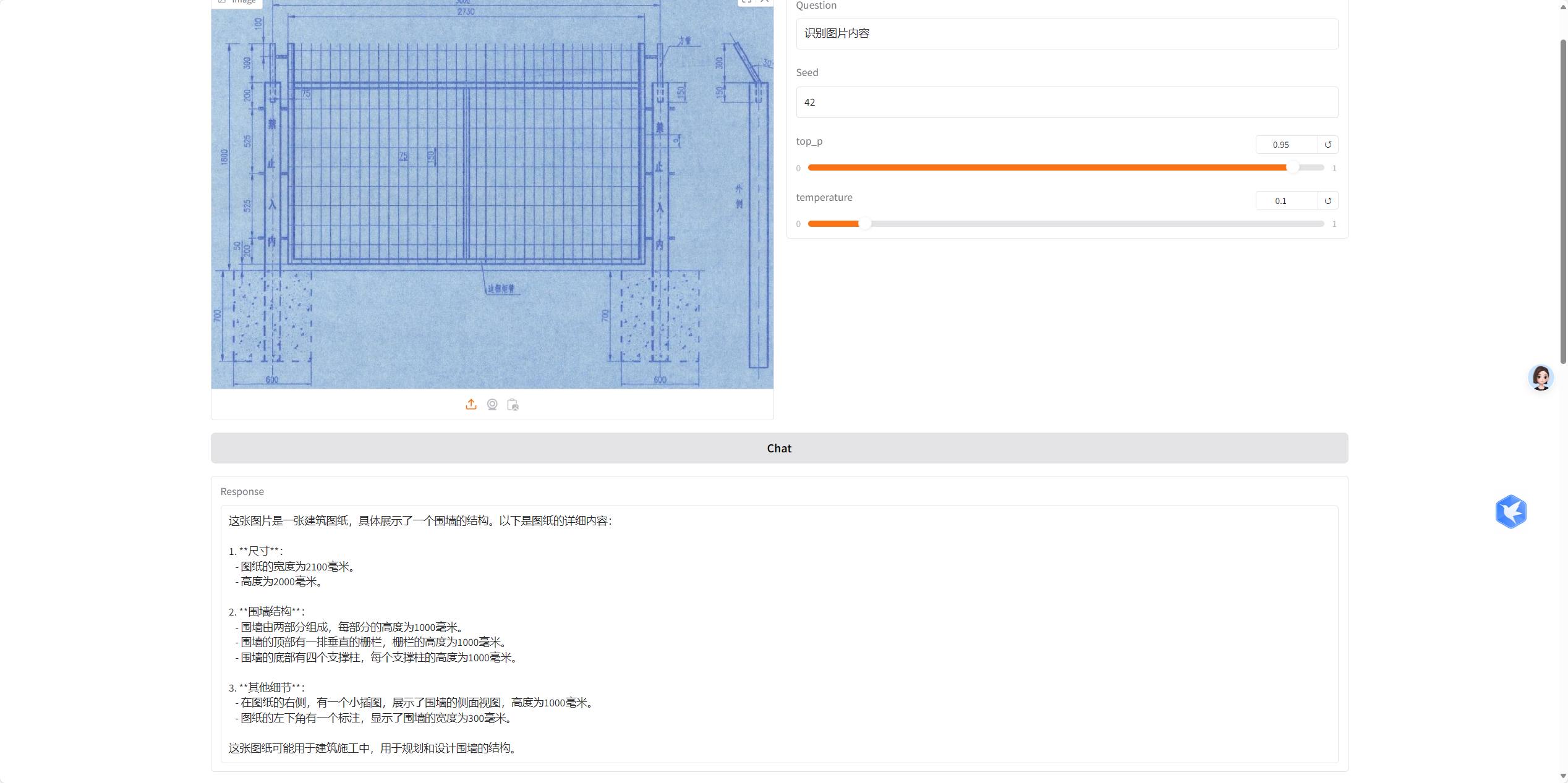This screenshot has height=783, width=1568.
Task: Click the paste from clipboard icon
Action: click(x=513, y=405)
